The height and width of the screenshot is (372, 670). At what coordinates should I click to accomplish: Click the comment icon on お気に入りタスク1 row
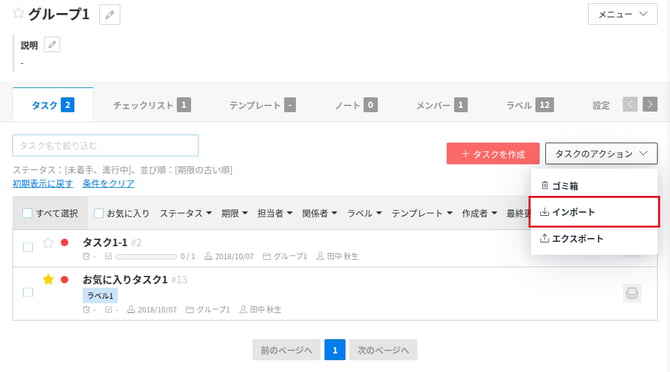tap(632, 293)
